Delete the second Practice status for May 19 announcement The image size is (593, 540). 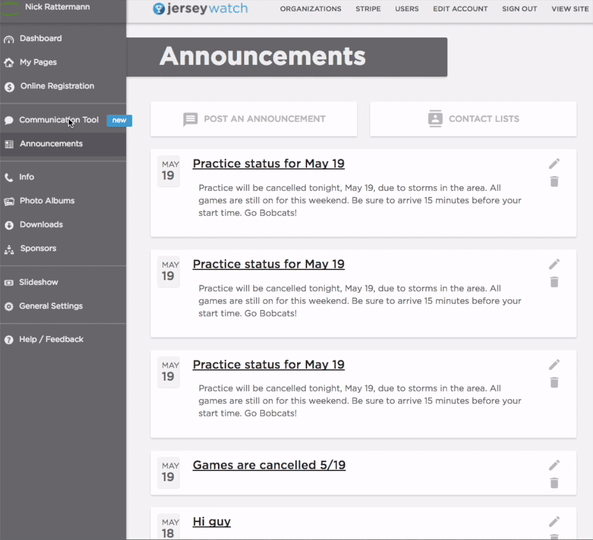(554, 282)
